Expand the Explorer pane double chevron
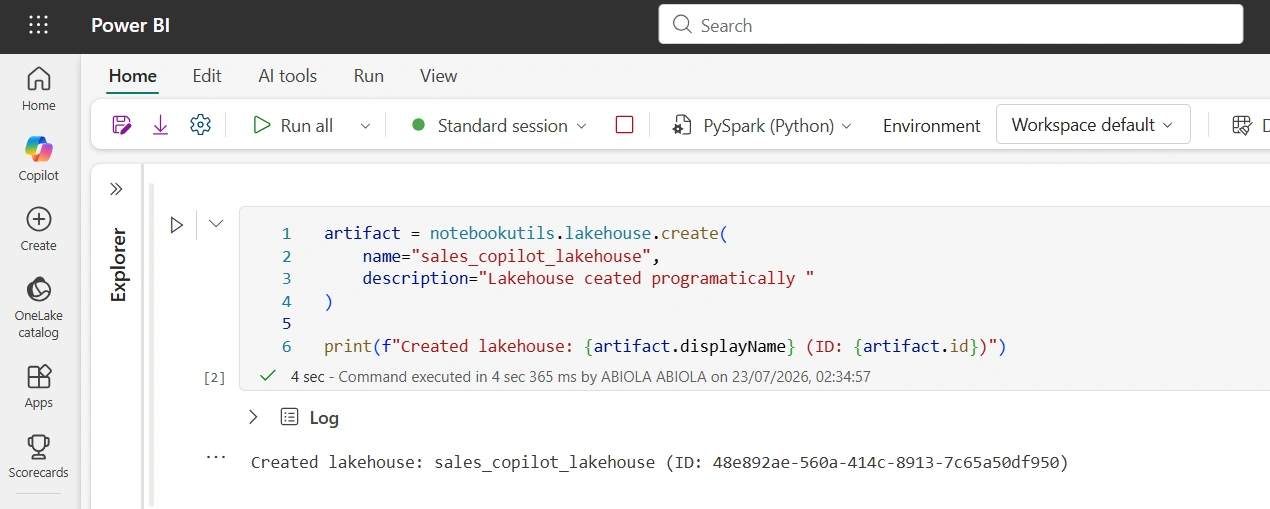 [x=116, y=189]
